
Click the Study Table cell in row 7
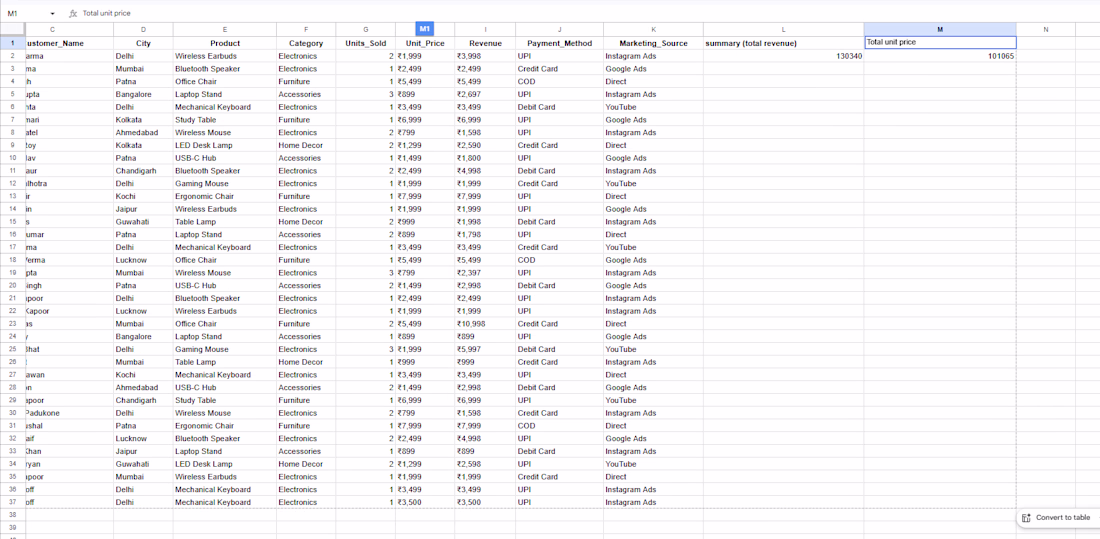[x=224, y=119]
